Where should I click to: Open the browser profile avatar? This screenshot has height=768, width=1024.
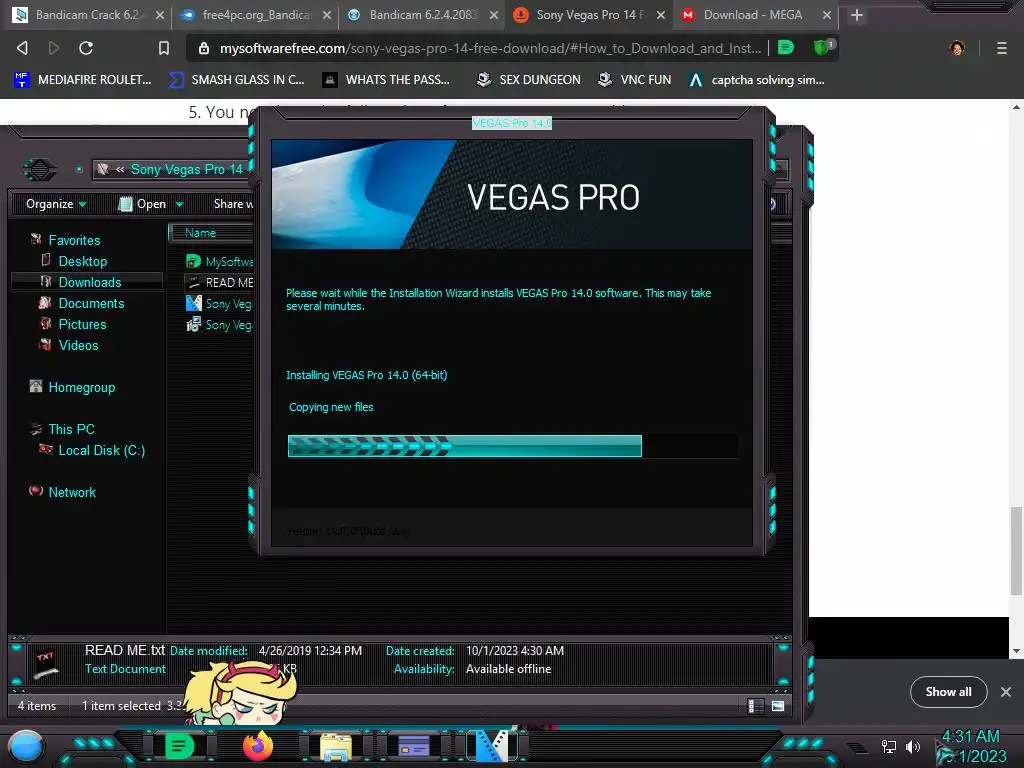point(957,48)
